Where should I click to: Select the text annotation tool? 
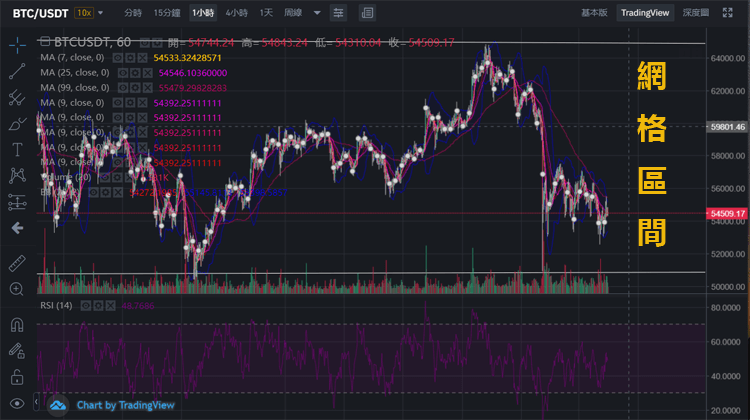17,150
